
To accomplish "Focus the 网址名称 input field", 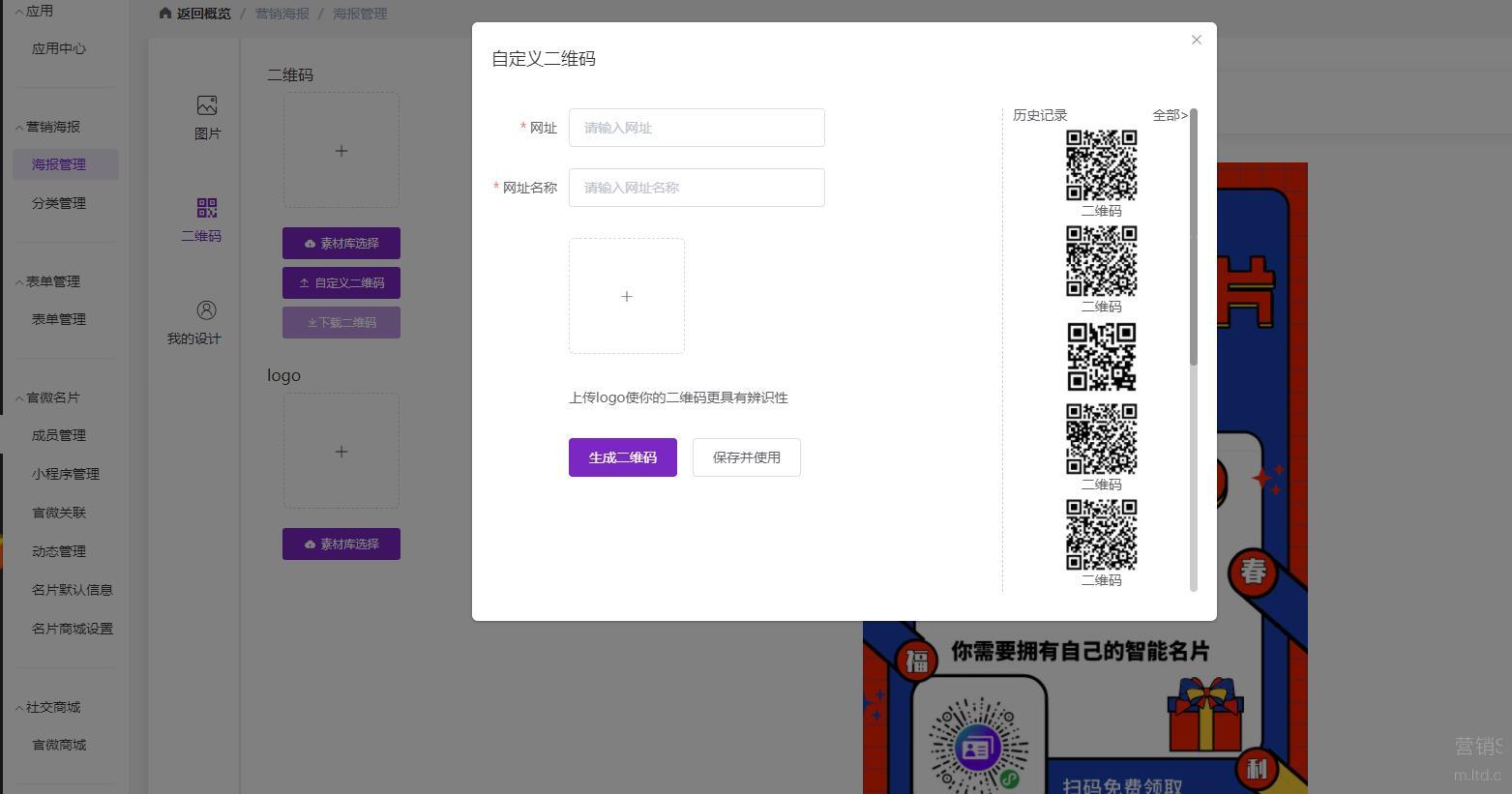I will point(697,188).
